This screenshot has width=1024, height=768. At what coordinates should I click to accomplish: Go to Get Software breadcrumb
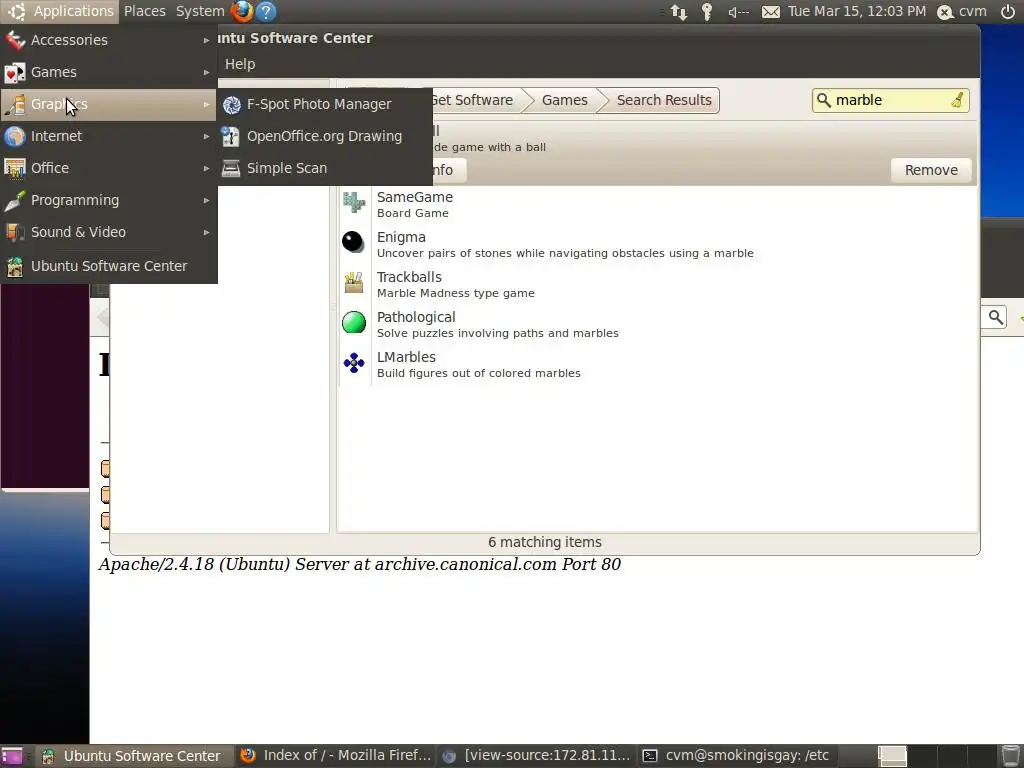coord(475,100)
